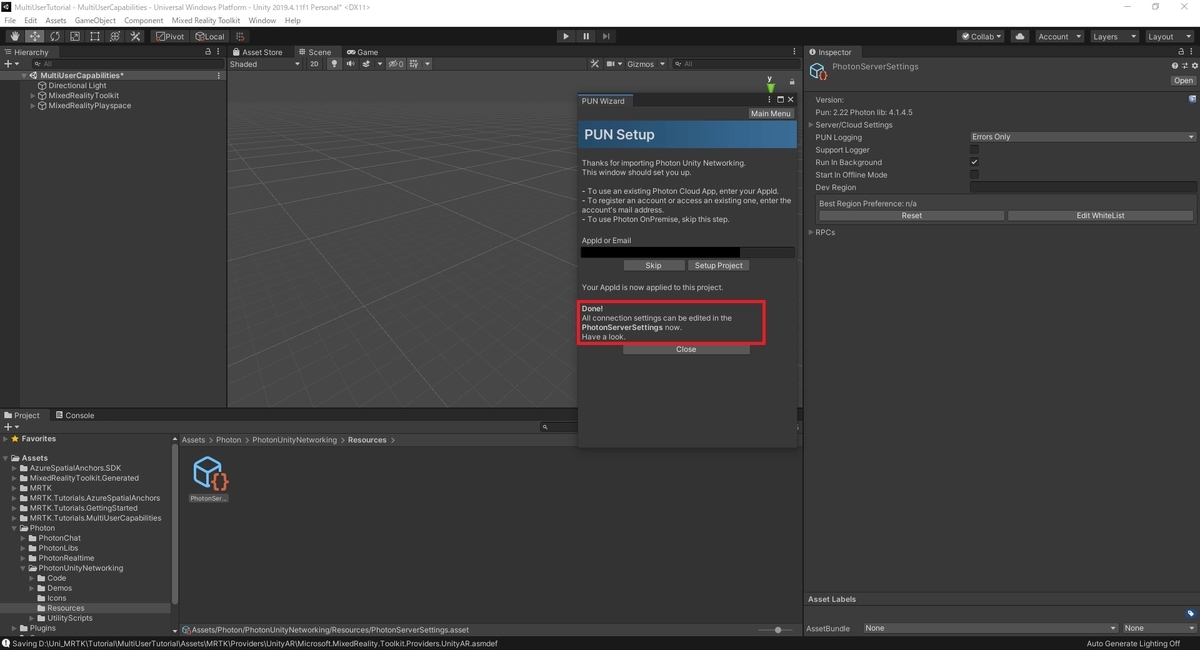Viewport: 1200px width, 650px height.
Task: Open the GameObject menu
Action: tap(95, 20)
